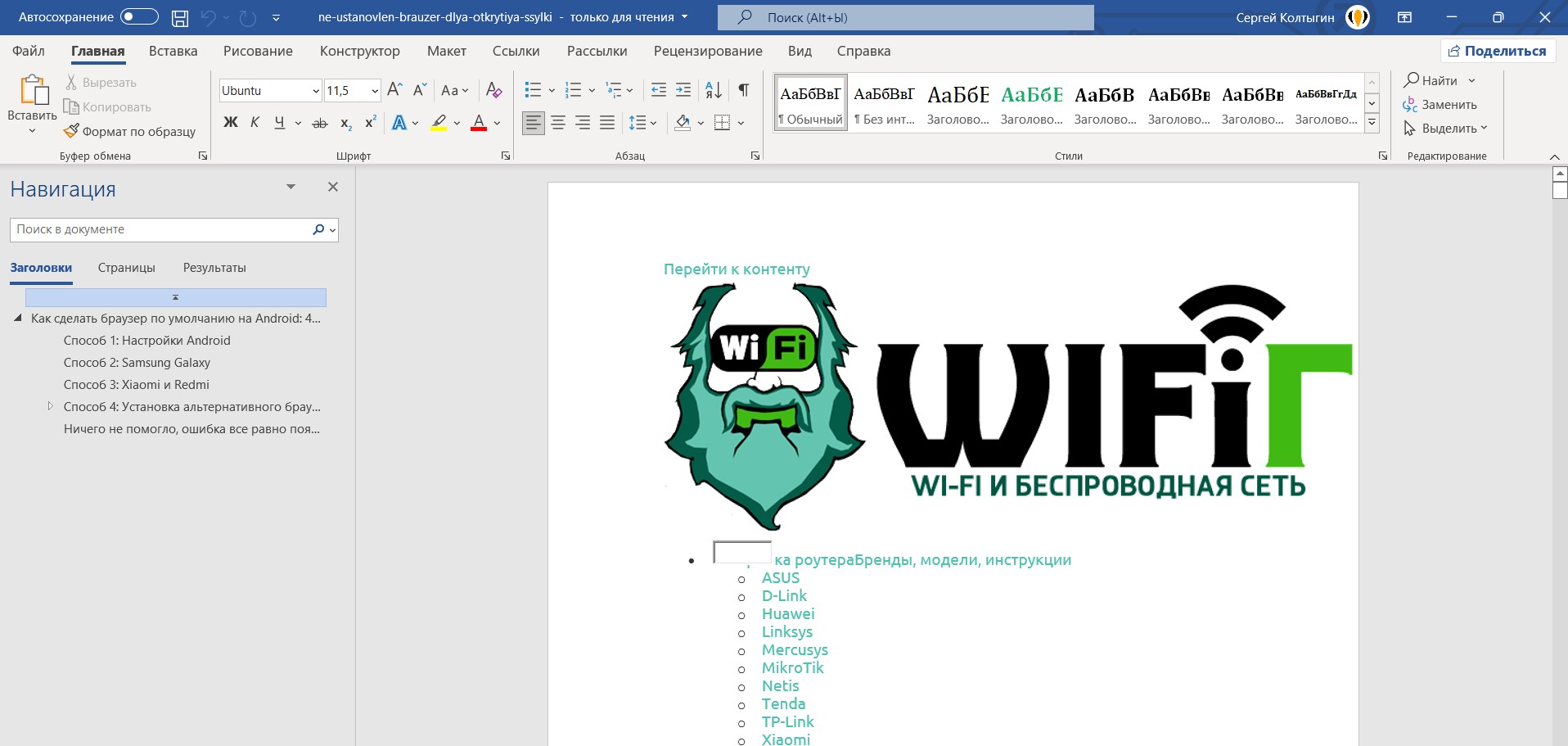
Task: Switch to the Страницы navigation tab
Action: [x=127, y=268]
